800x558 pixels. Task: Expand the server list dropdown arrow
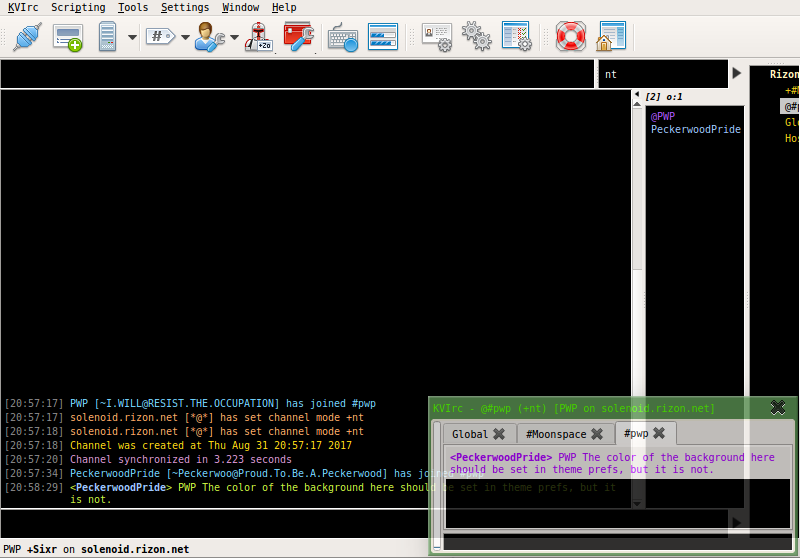[132, 38]
